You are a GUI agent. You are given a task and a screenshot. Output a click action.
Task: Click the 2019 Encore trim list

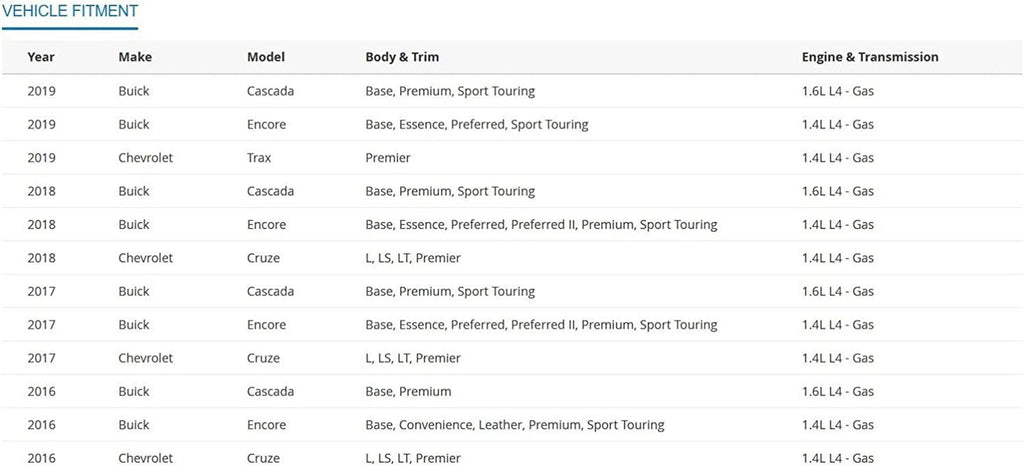(x=477, y=125)
